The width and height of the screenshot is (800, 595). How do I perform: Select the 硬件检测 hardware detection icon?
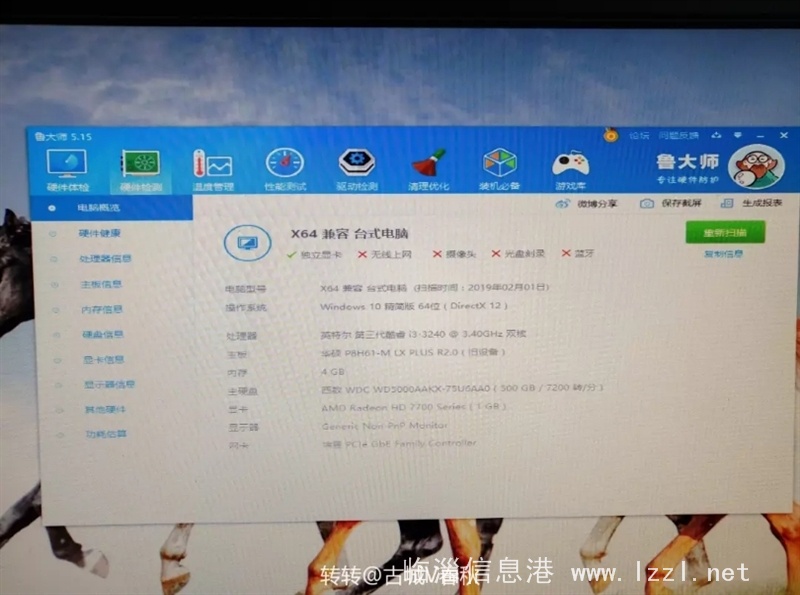pos(140,170)
